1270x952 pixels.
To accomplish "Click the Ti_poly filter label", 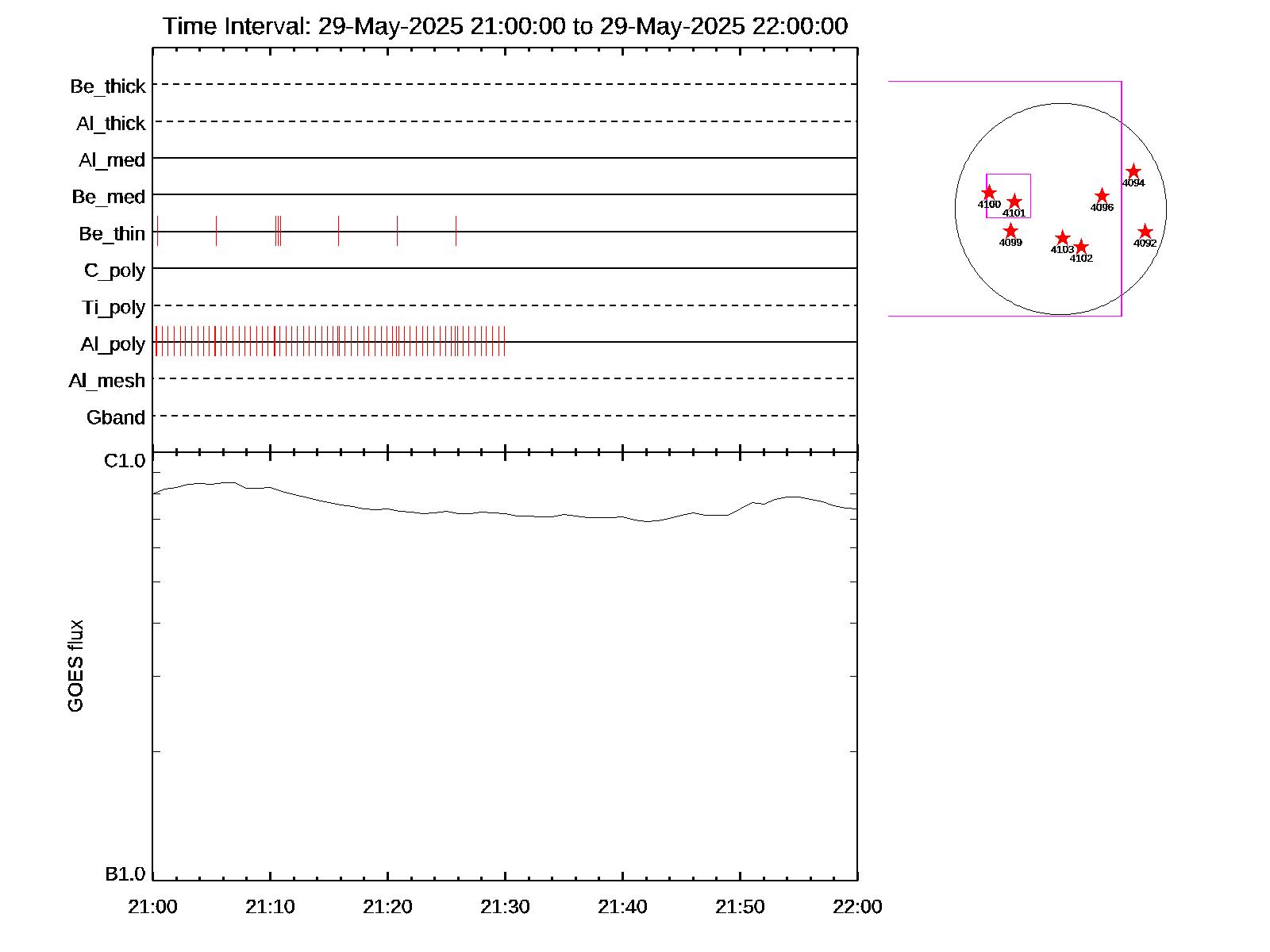I will (114, 308).
